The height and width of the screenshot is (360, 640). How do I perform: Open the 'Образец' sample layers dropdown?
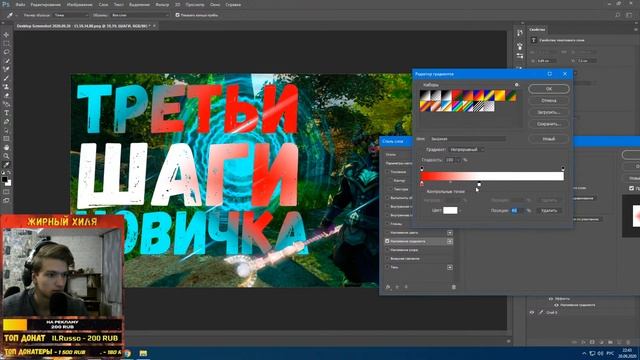pyautogui.click(x=140, y=15)
